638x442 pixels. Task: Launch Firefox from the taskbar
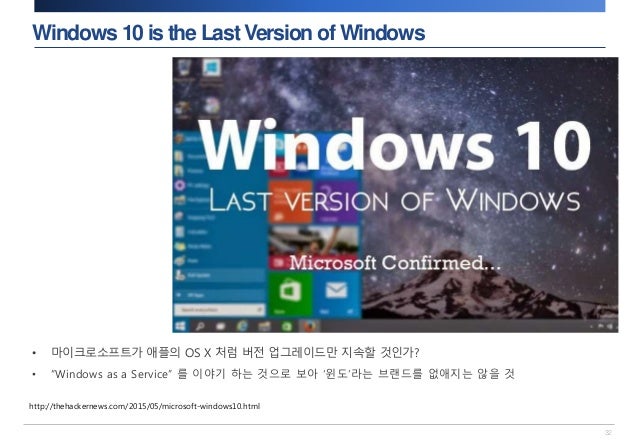coord(309,326)
